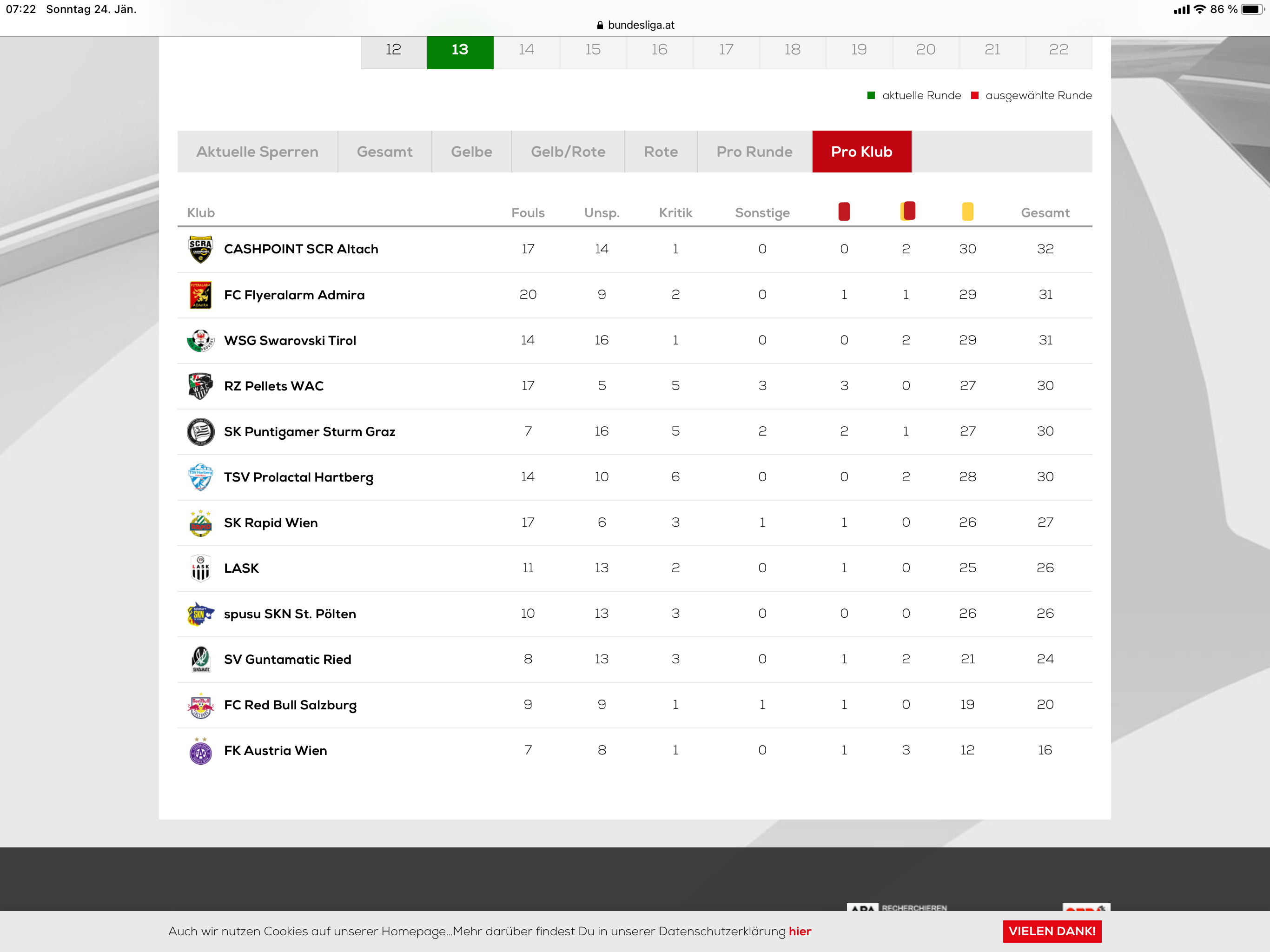Tap the lock icon in address bar
Screen dimensions: 1270x952
600,25
